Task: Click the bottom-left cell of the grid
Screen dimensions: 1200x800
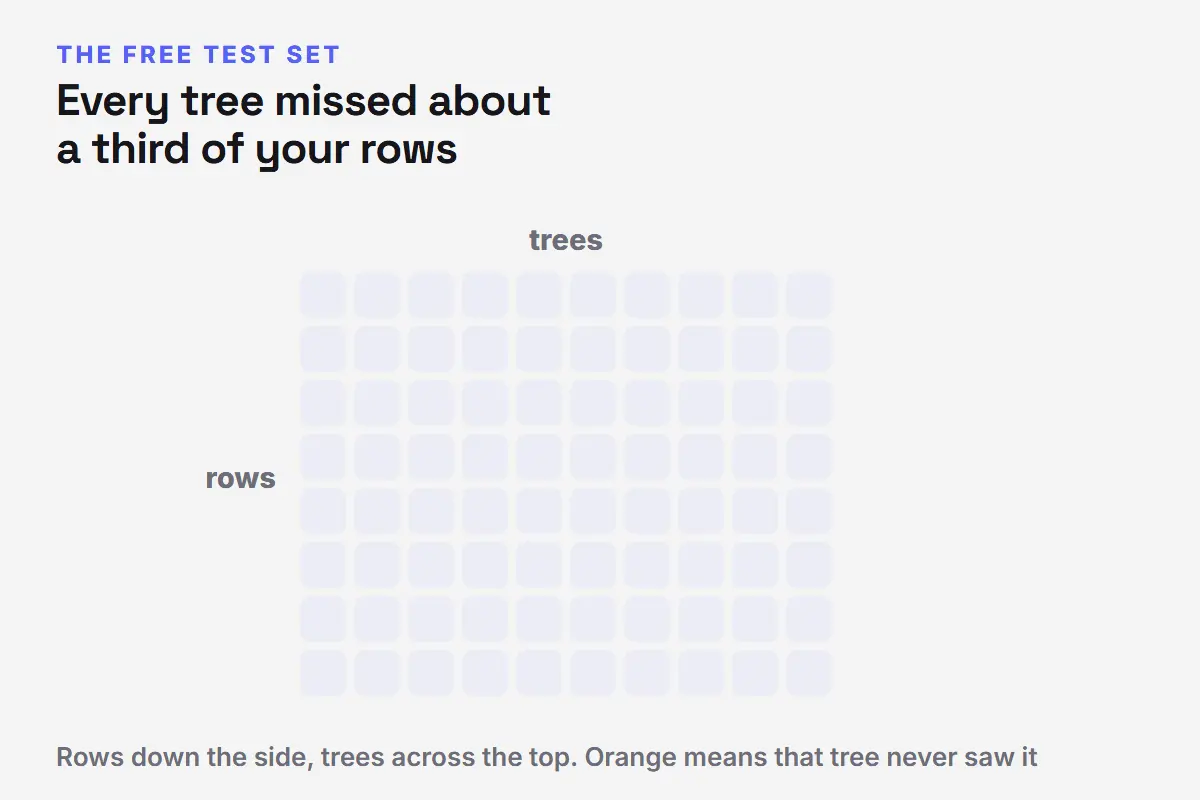Action: tap(323, 673)
